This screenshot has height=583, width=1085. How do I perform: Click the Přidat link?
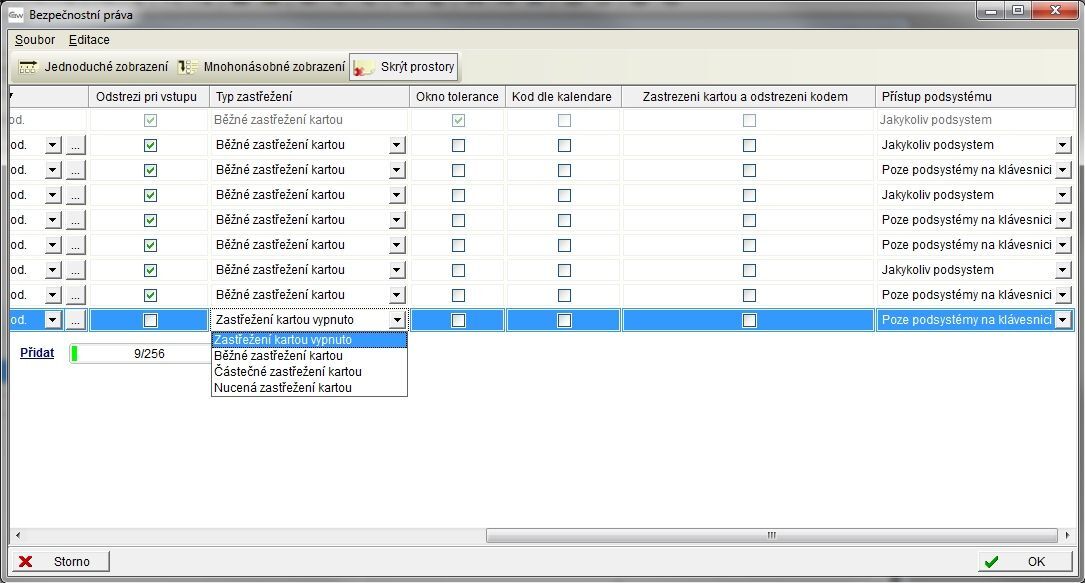(x=37, y=353)
